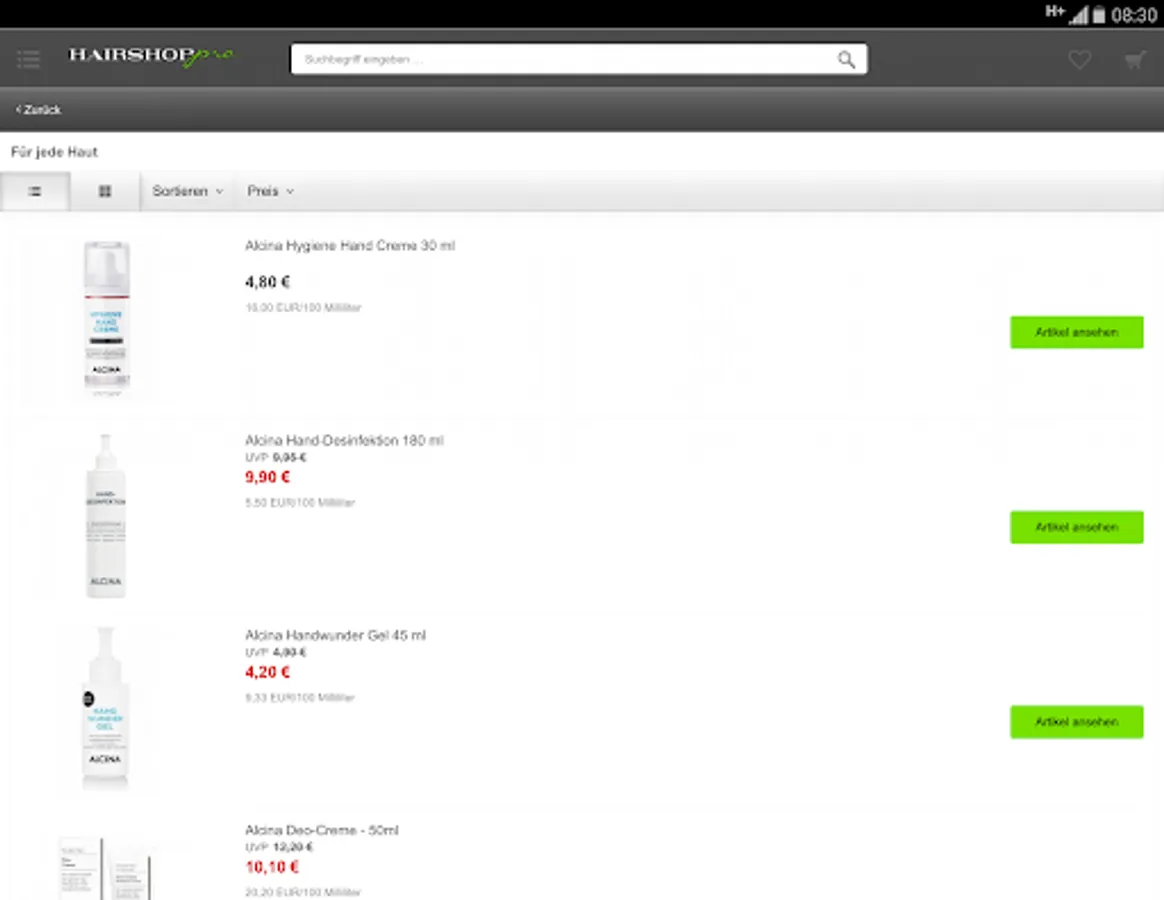The height and width of the screenshot is (900, 1164).
Task: Click the signal strength icon
Action: 1078,15
